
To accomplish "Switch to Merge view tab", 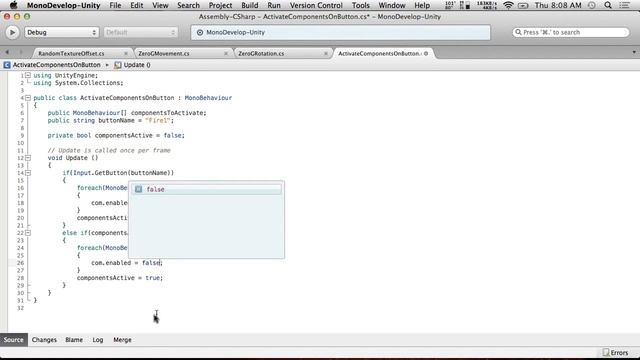I will click(122, 340).
